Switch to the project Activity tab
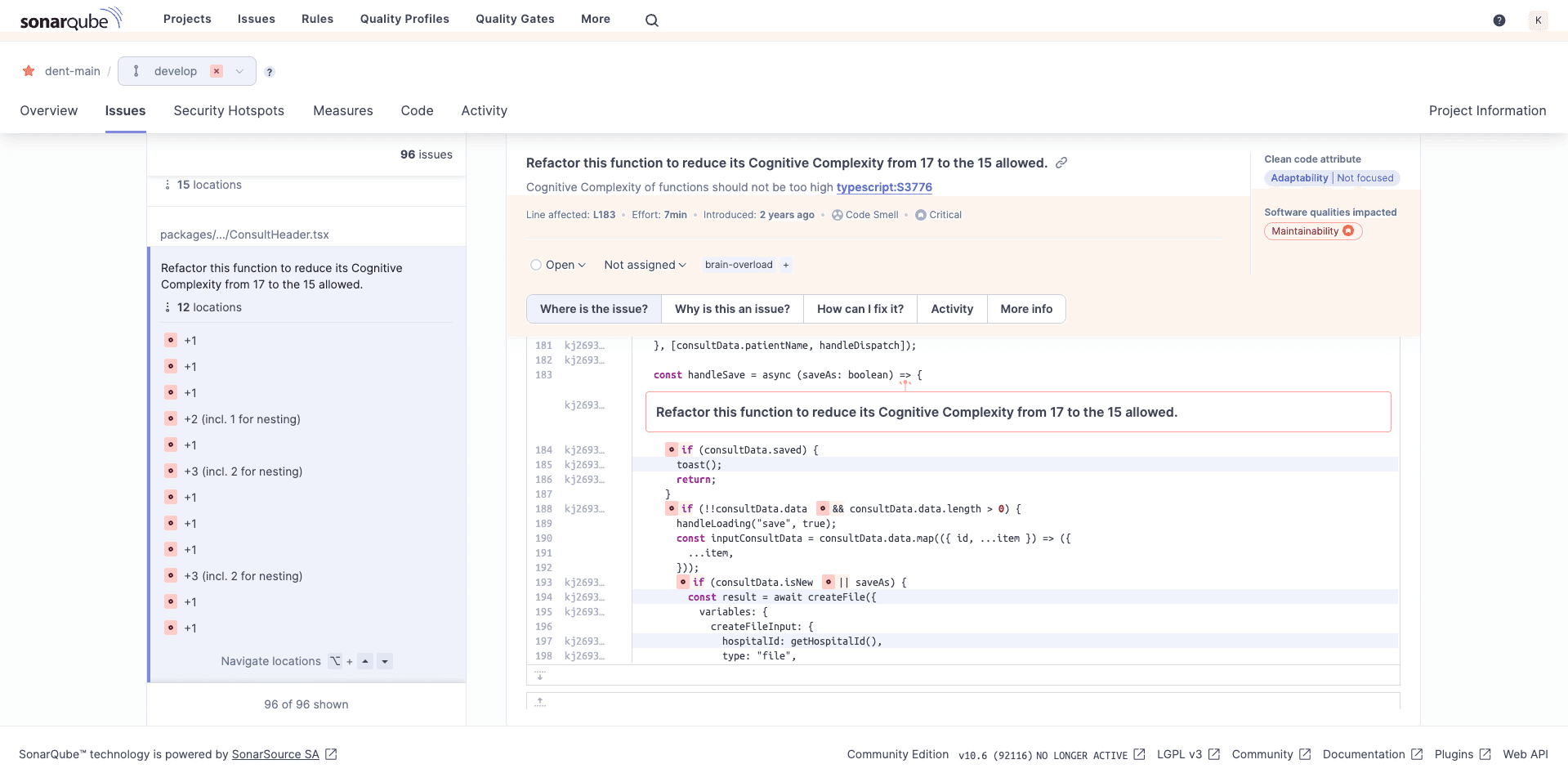 pos(484,110)
